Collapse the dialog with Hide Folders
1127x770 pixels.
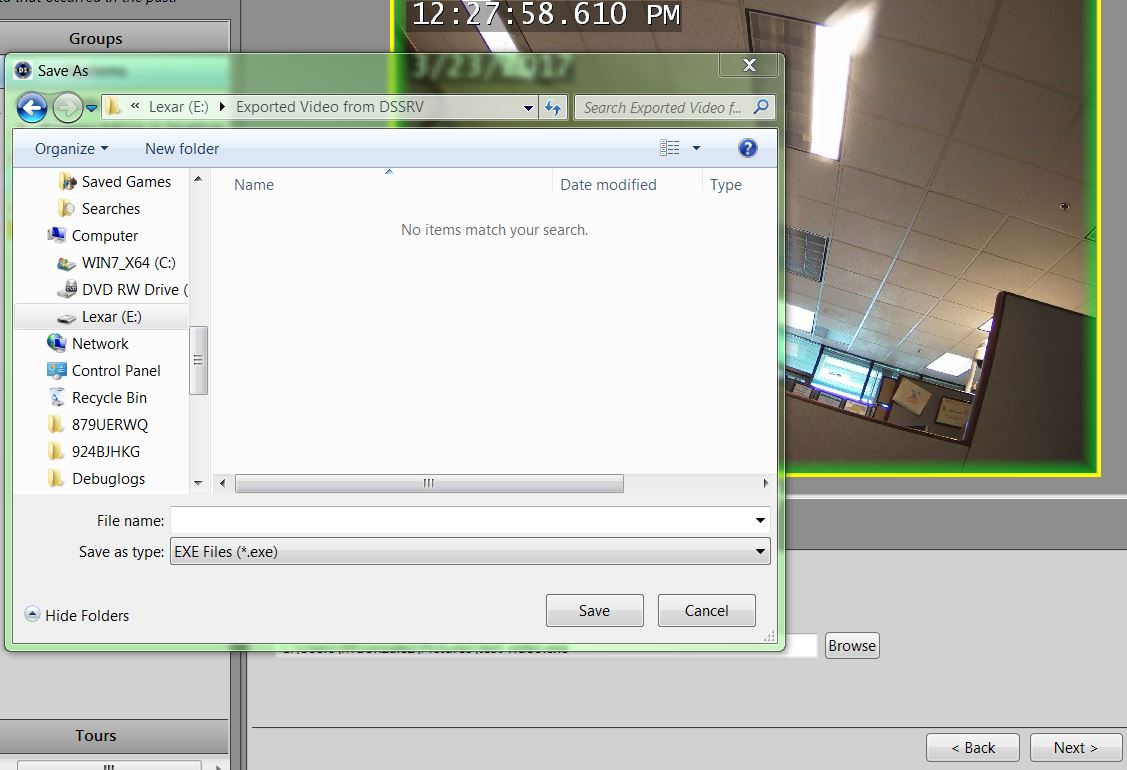pyautogui.click(x=76, y=616)
